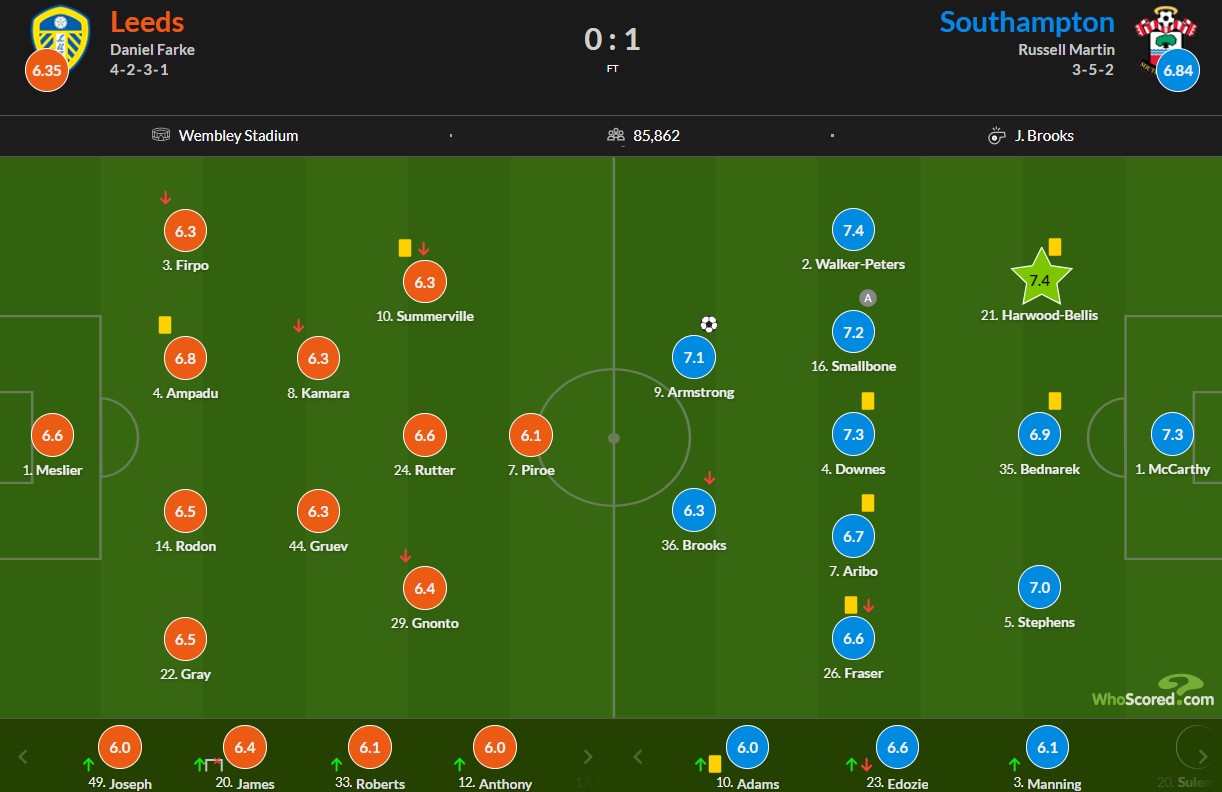Click the assist icon above Smallbone
The width and height of the screenshot is (1222, 792).
(868, 298)
